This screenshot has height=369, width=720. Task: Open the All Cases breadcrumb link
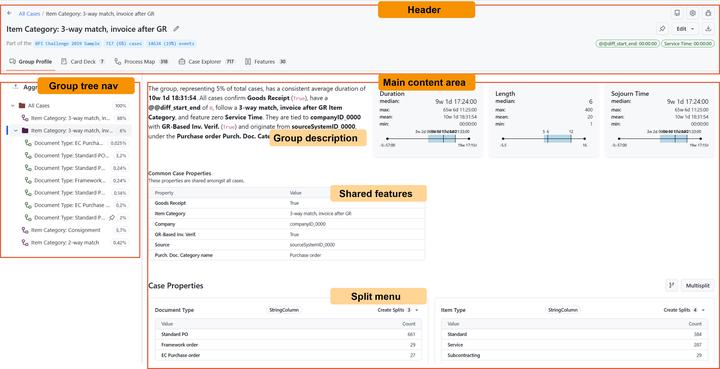29,14
